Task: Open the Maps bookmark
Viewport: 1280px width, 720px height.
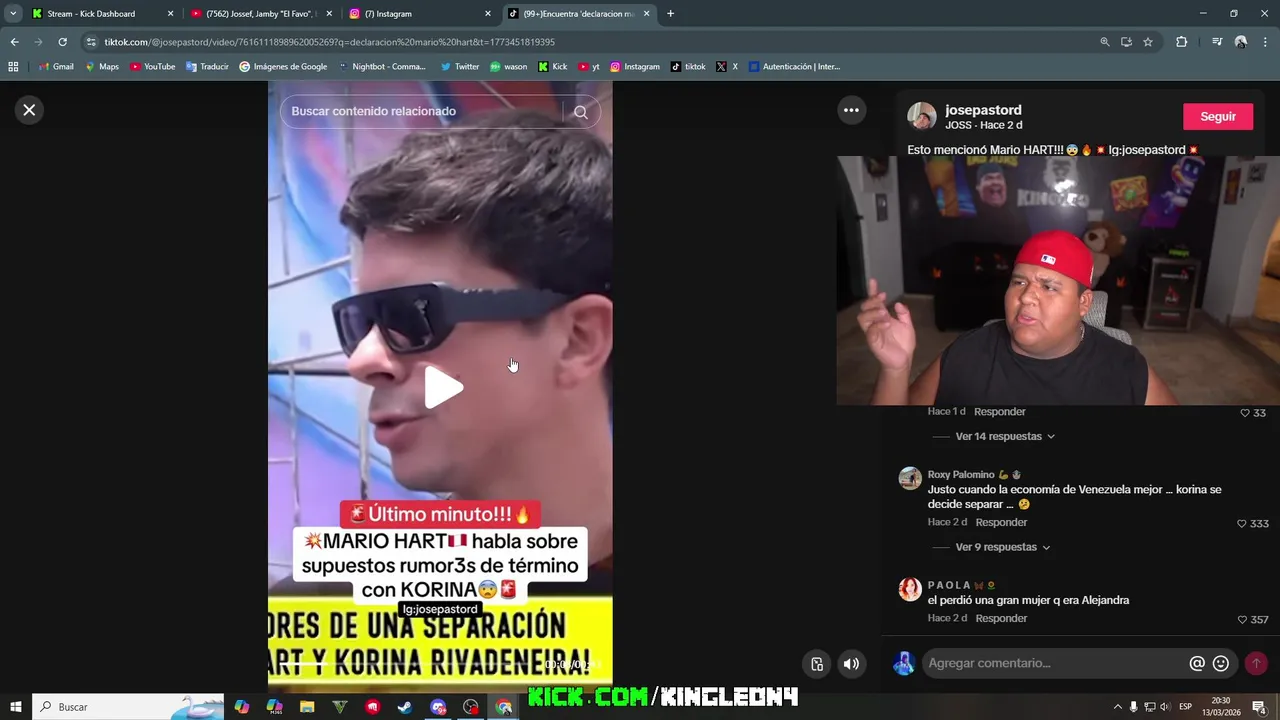Action: coord(102,67)
